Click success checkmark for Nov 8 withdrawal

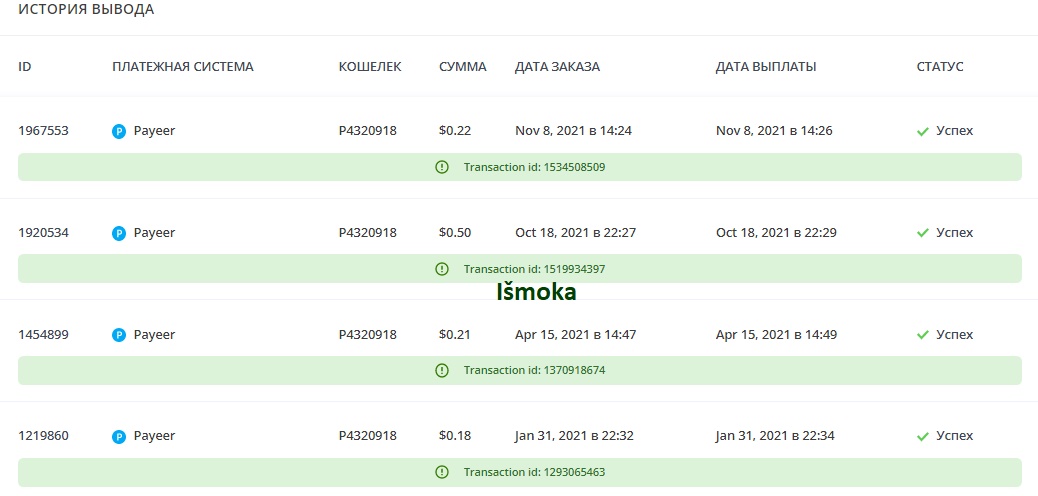(923, 131)
